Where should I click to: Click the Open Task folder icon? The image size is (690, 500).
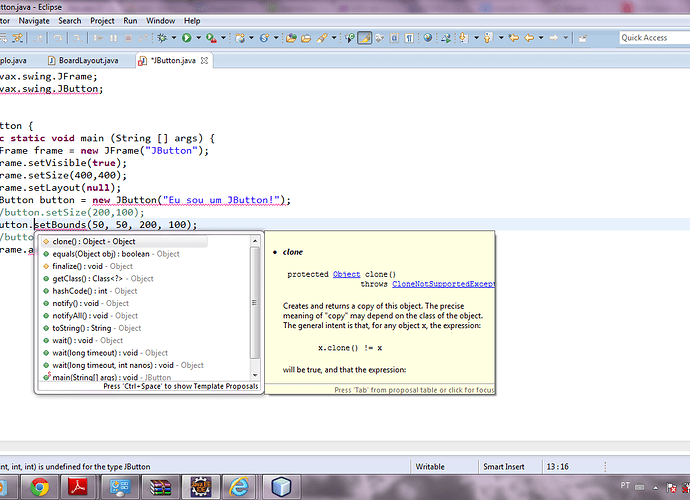(306, 38)
